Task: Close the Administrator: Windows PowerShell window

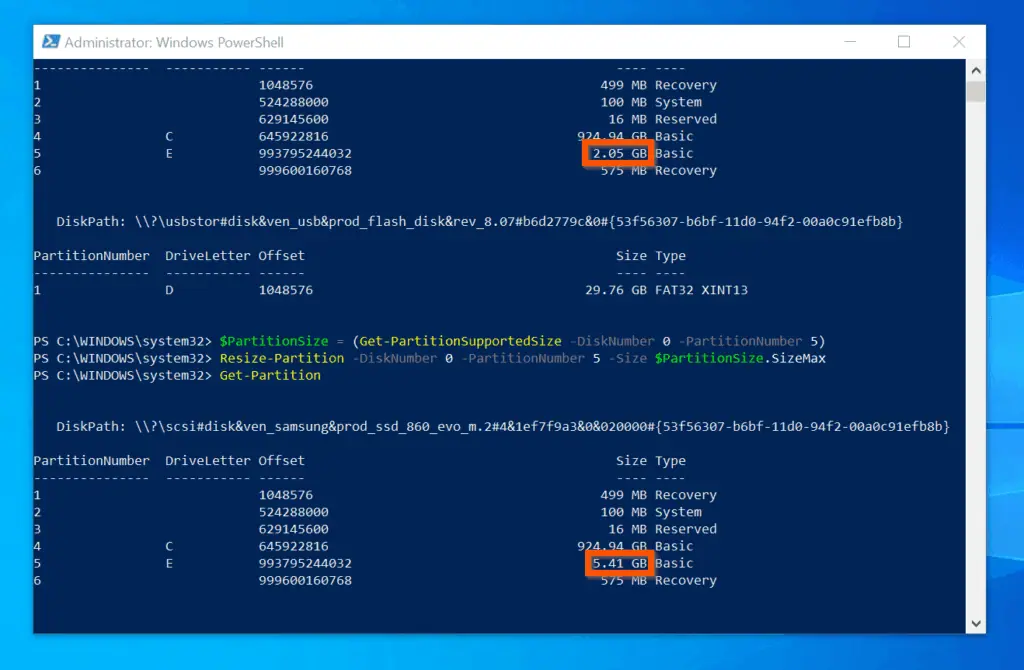Action: 959,42
